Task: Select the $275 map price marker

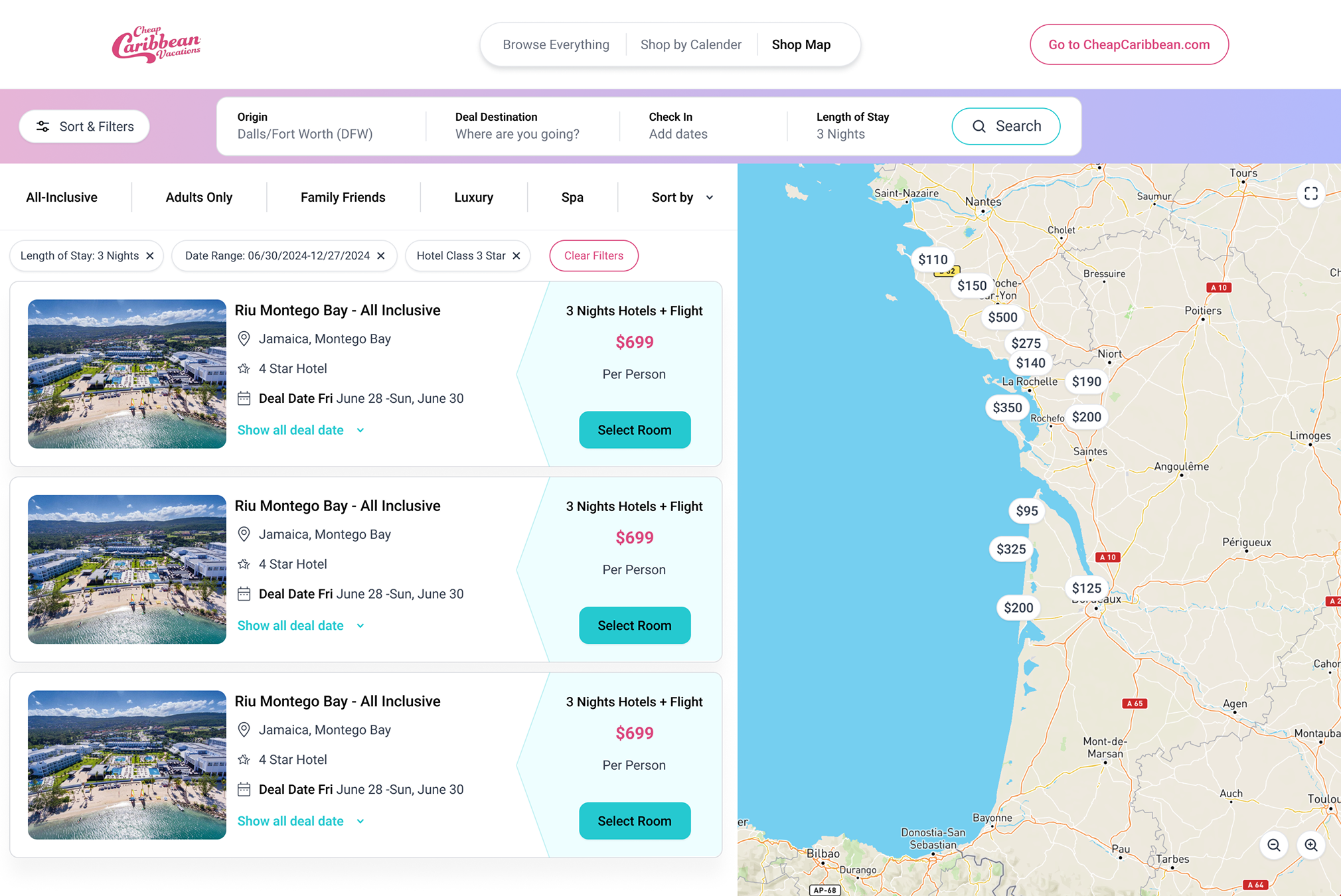Action: [x=1026, y=343]
